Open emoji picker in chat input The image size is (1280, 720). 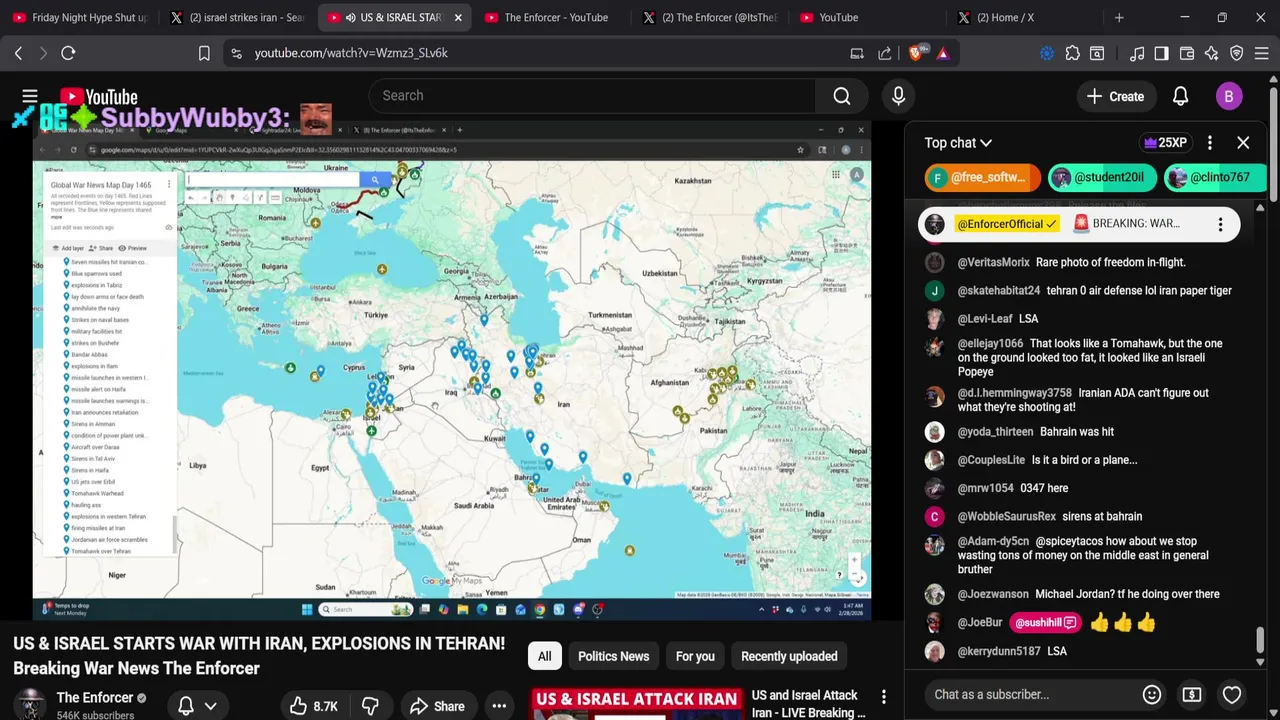pos(1152,694)
